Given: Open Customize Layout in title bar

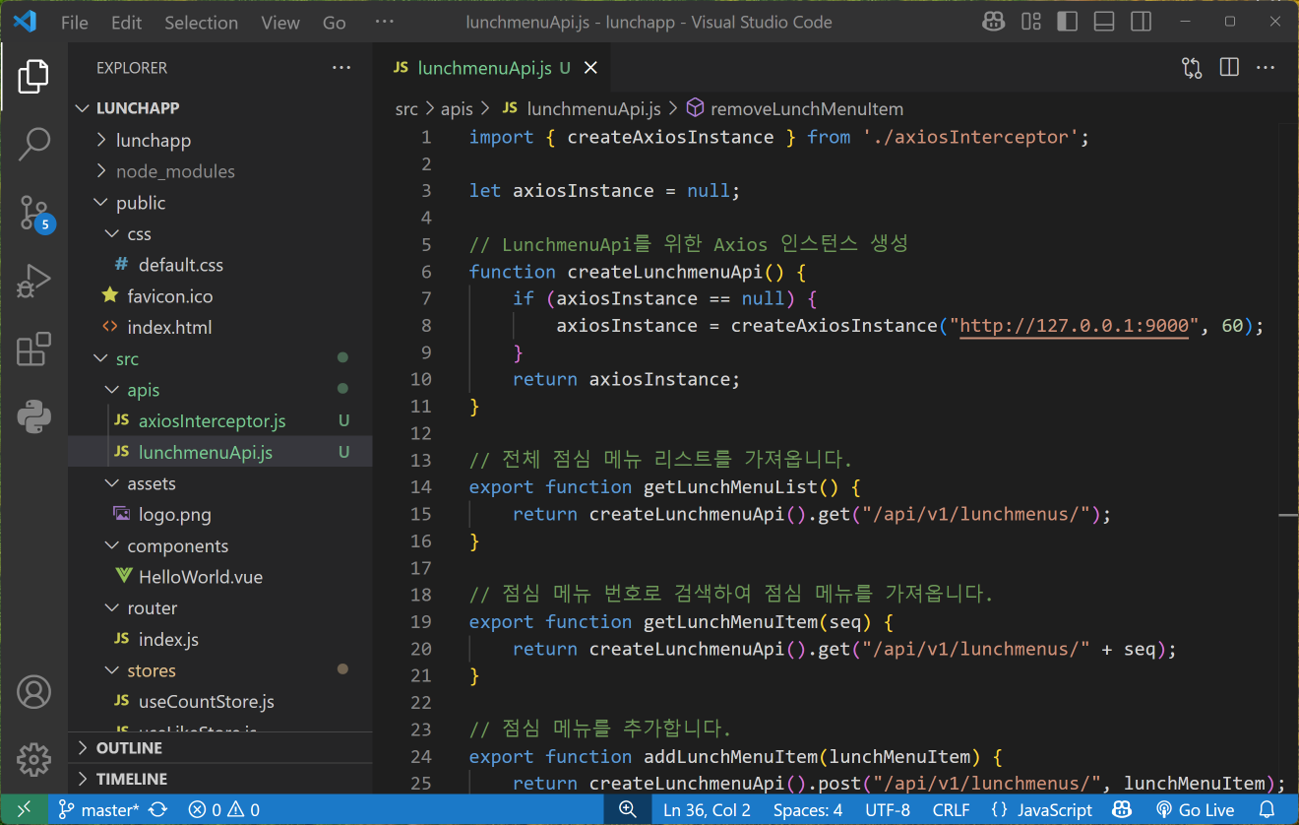Looking at the screenshot, I should 1031,21.
